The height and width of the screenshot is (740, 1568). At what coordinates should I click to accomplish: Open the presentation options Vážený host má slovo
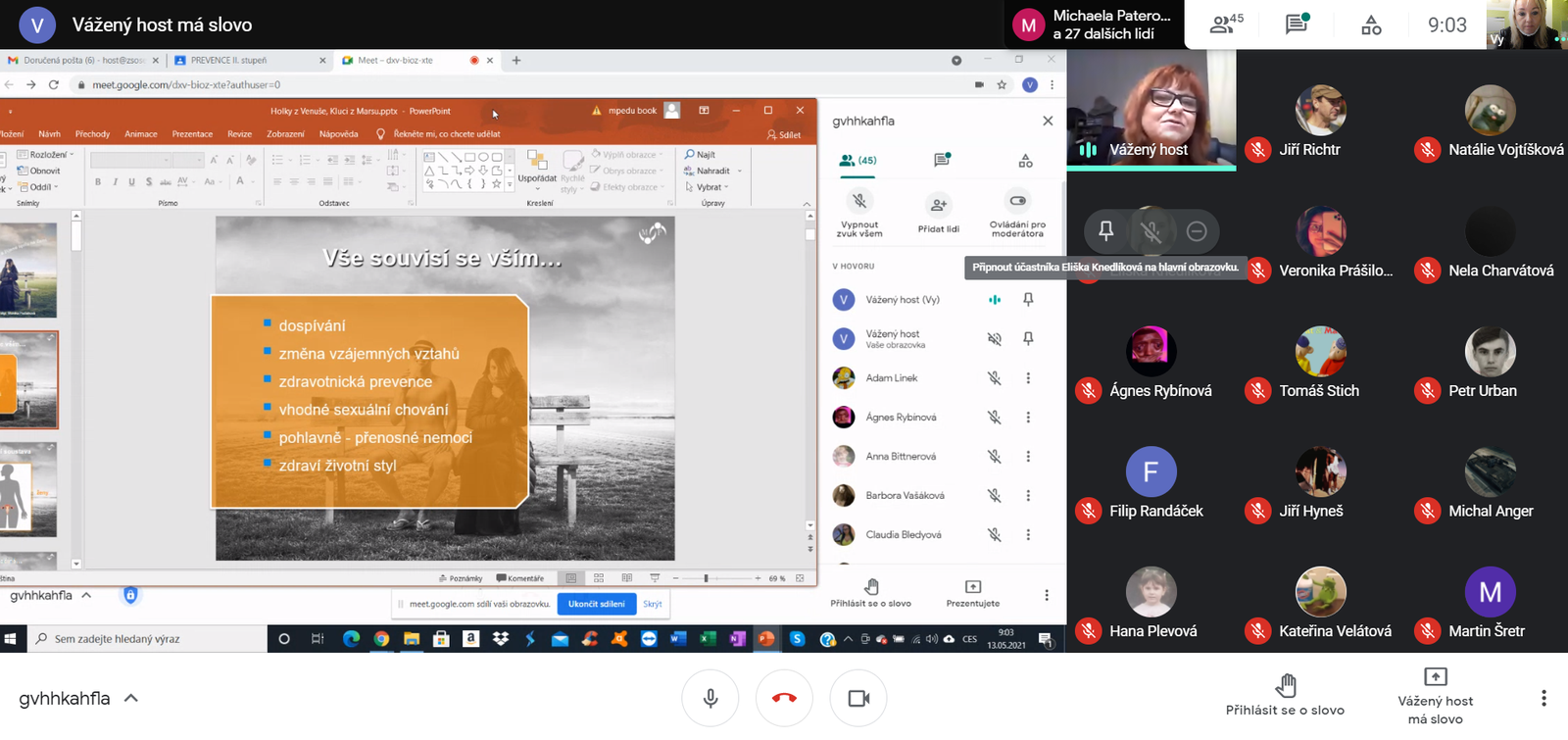1435,696
